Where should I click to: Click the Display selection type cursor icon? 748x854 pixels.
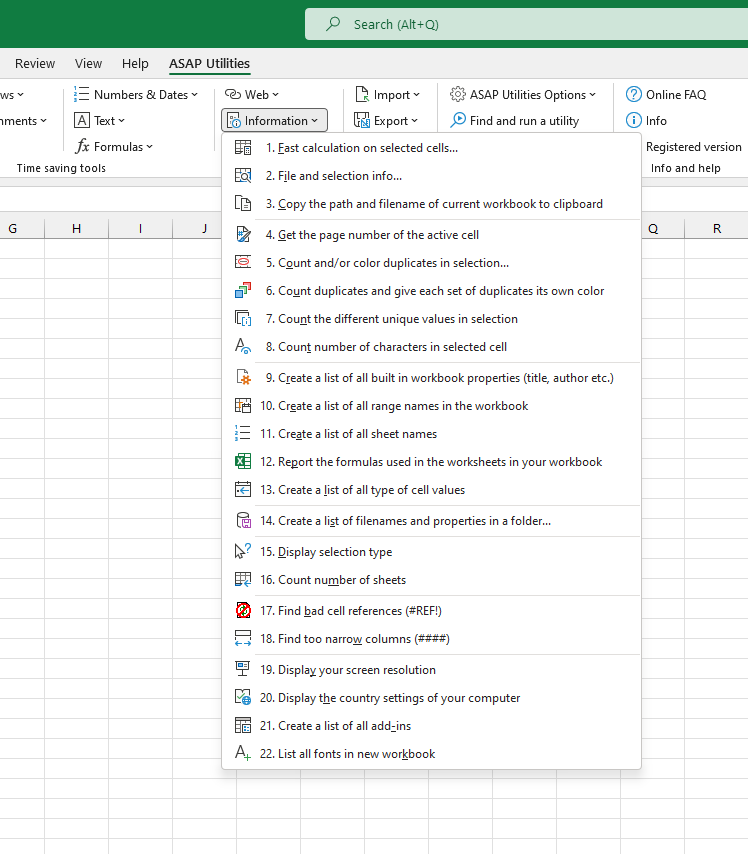coord(243,551)
